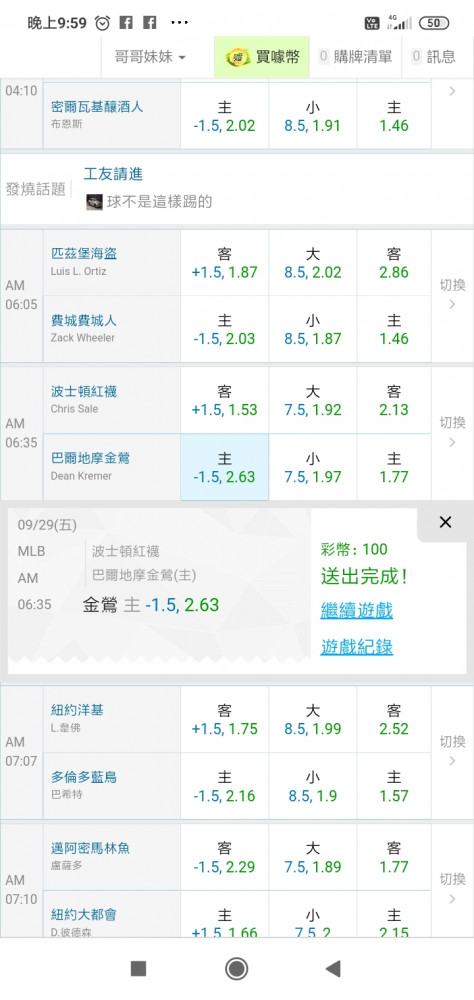Open the 球不是這樣踢的 topic thumbnail
The image size is (474, 1000).
pyautogui.click(x=94, y=202)
